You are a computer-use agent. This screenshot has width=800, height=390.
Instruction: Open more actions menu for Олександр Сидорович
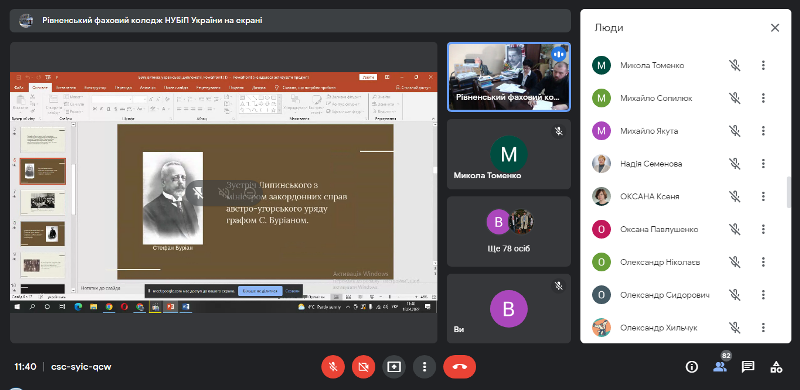[x=763, y=295]
